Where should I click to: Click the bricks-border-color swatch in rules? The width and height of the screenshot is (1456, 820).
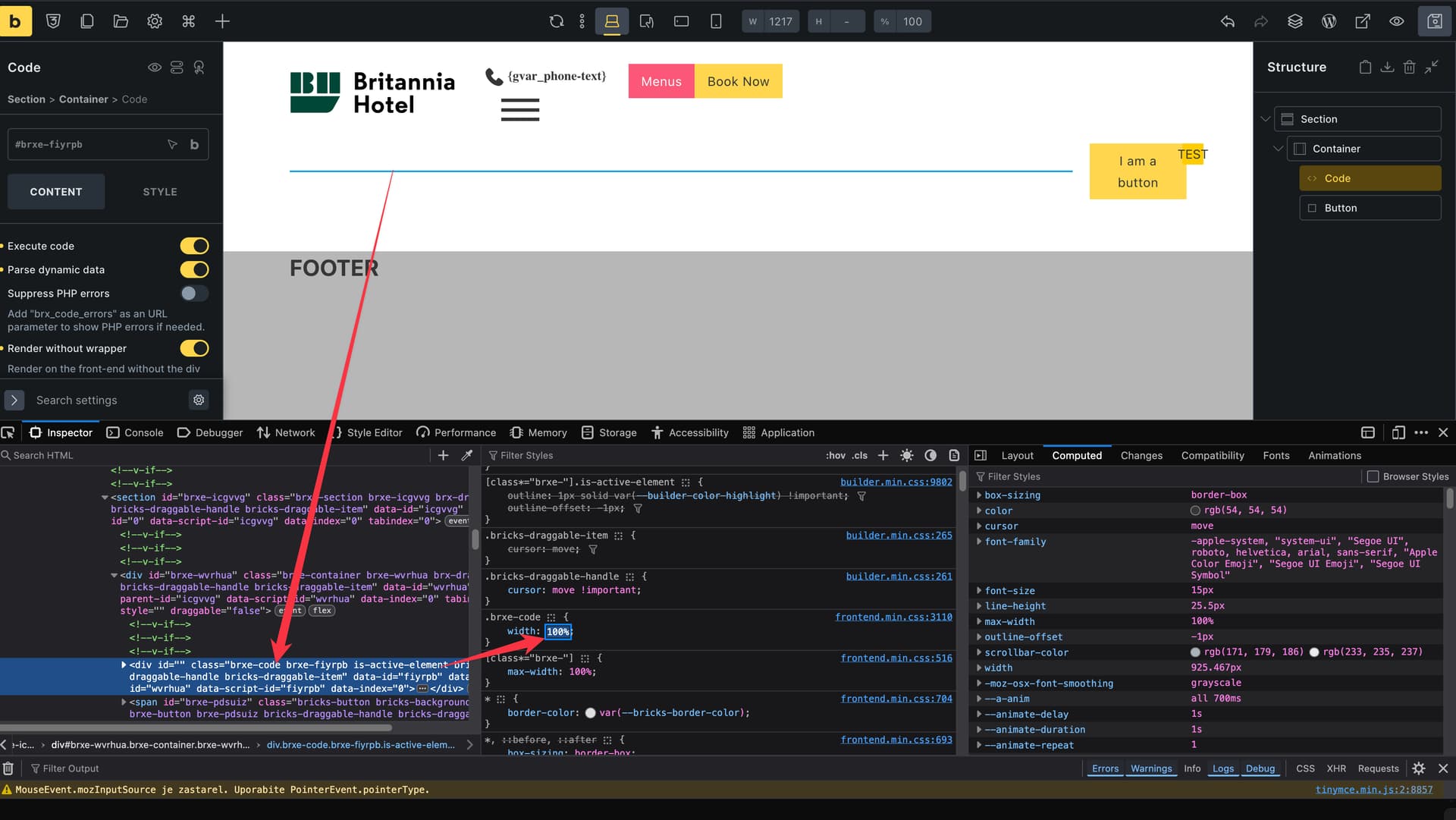pos(590,713)
